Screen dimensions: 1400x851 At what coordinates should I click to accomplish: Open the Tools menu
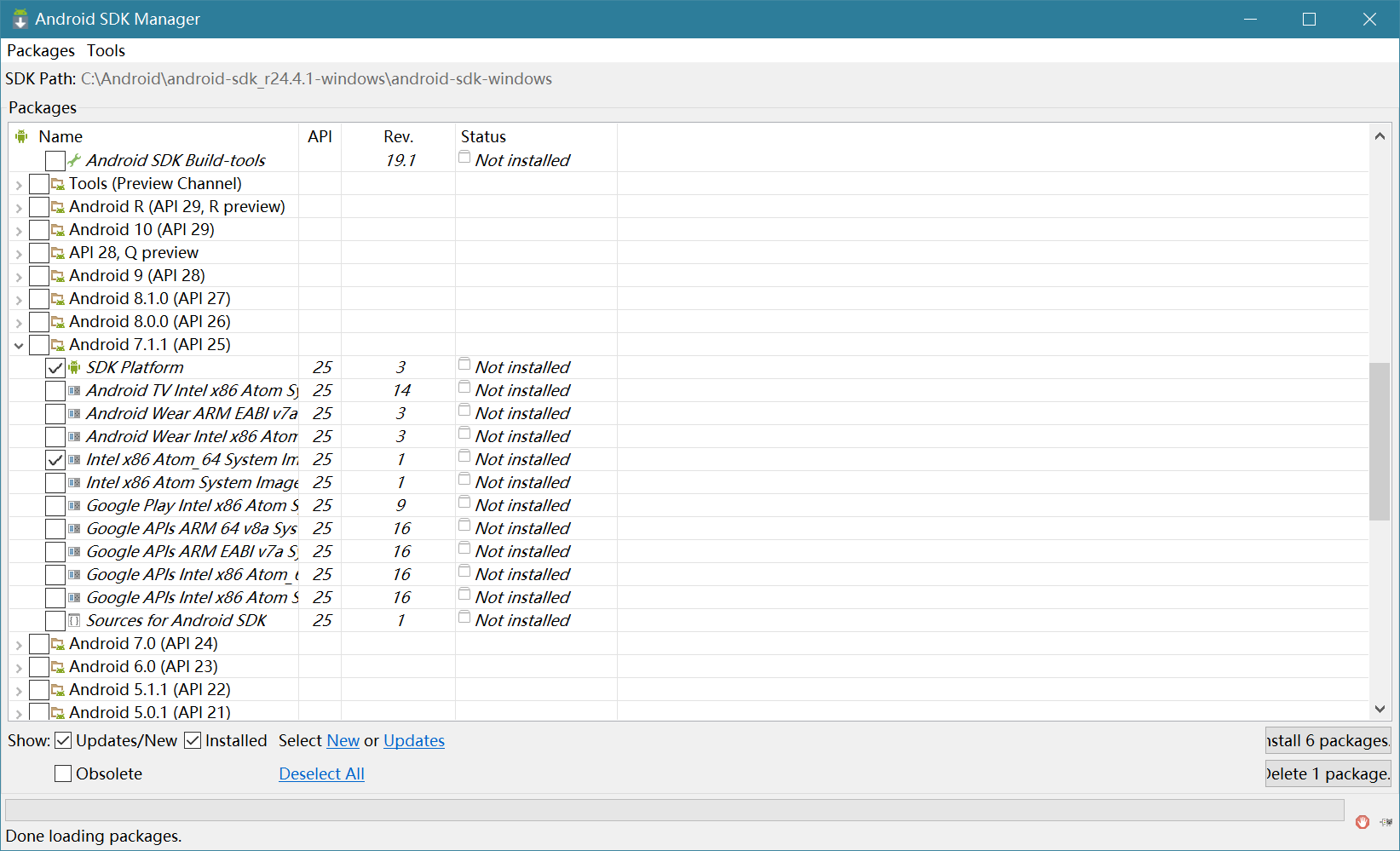(106, 50)
